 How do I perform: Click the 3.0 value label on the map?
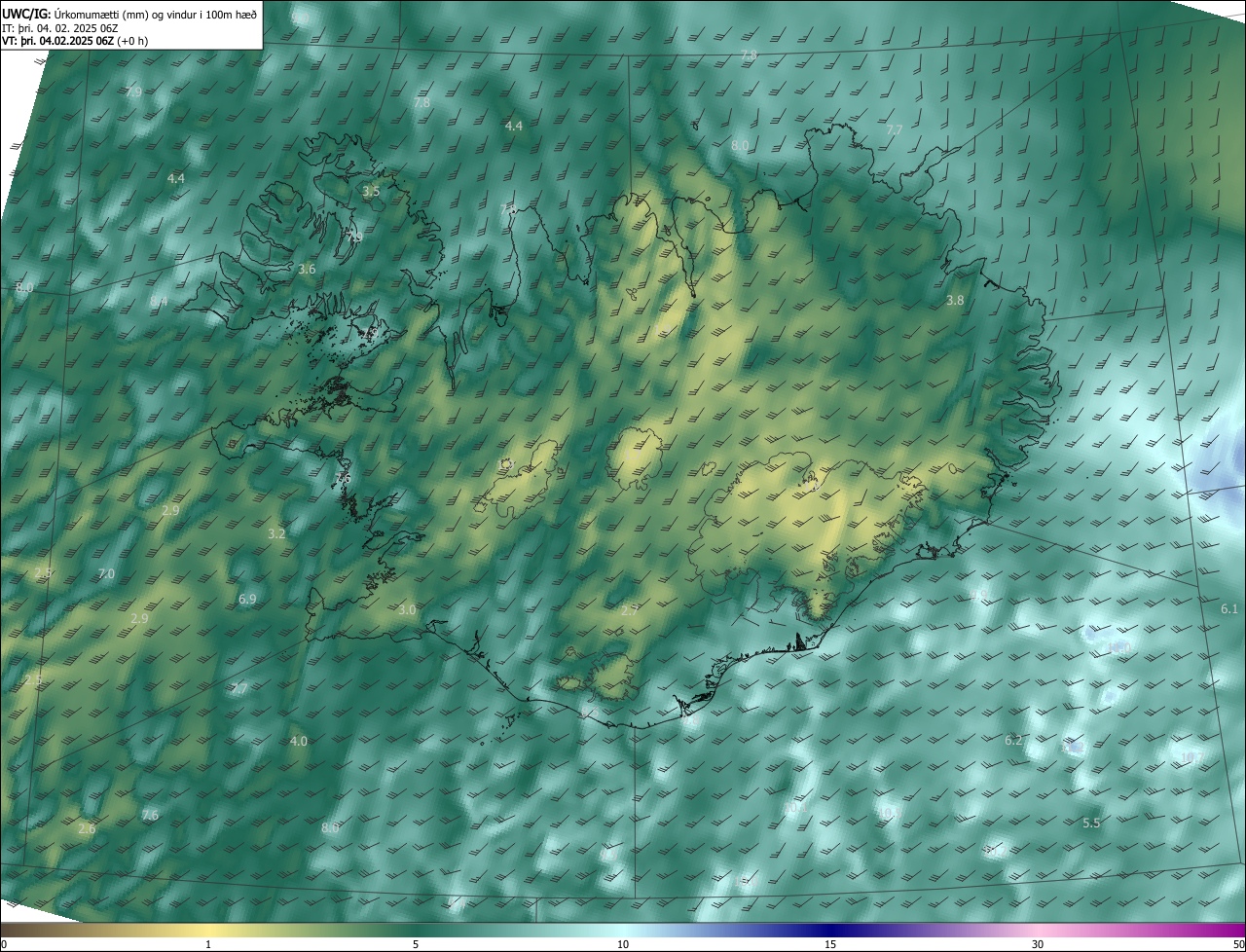point(407,610)
